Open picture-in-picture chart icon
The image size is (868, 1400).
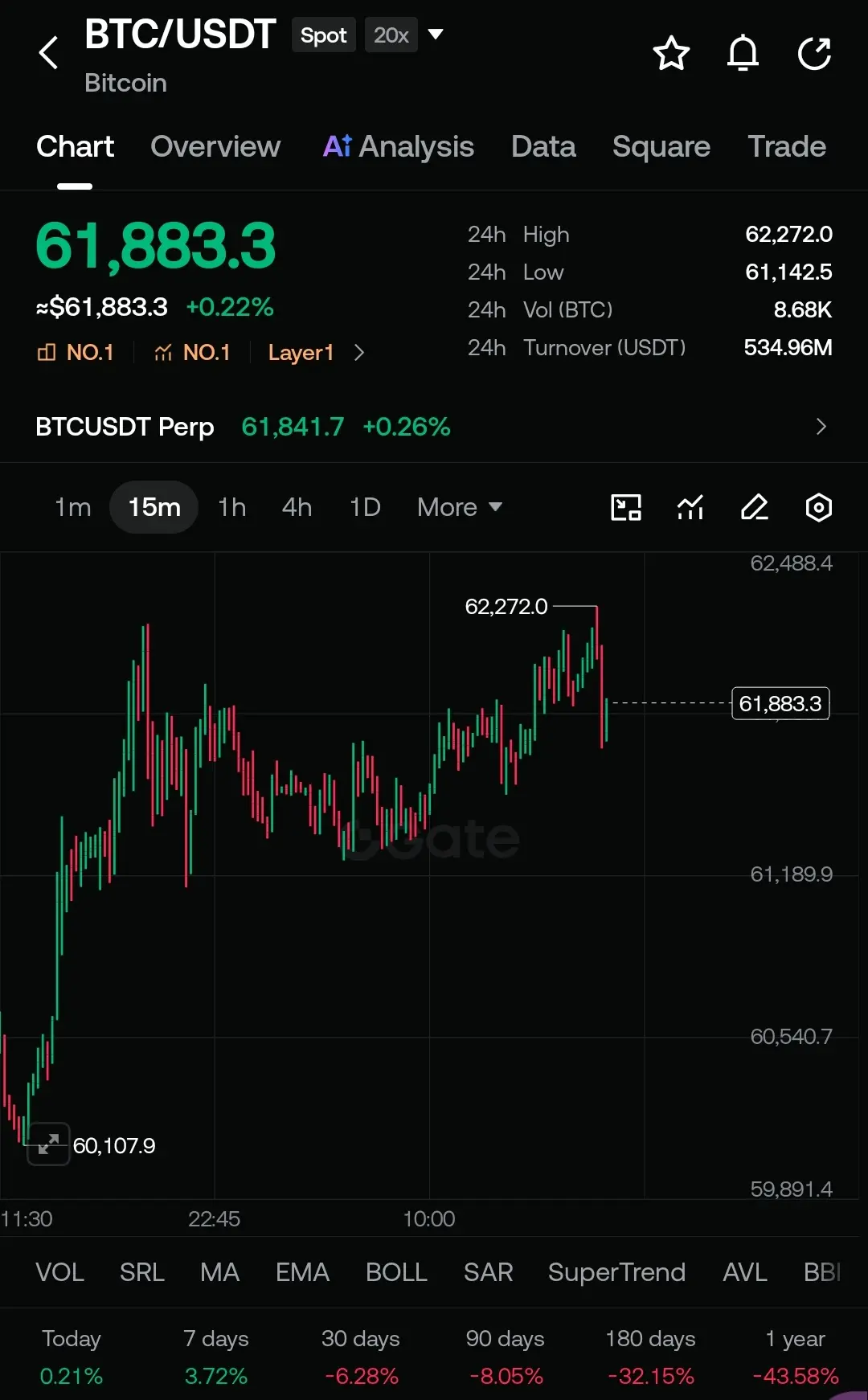point(626,508)
